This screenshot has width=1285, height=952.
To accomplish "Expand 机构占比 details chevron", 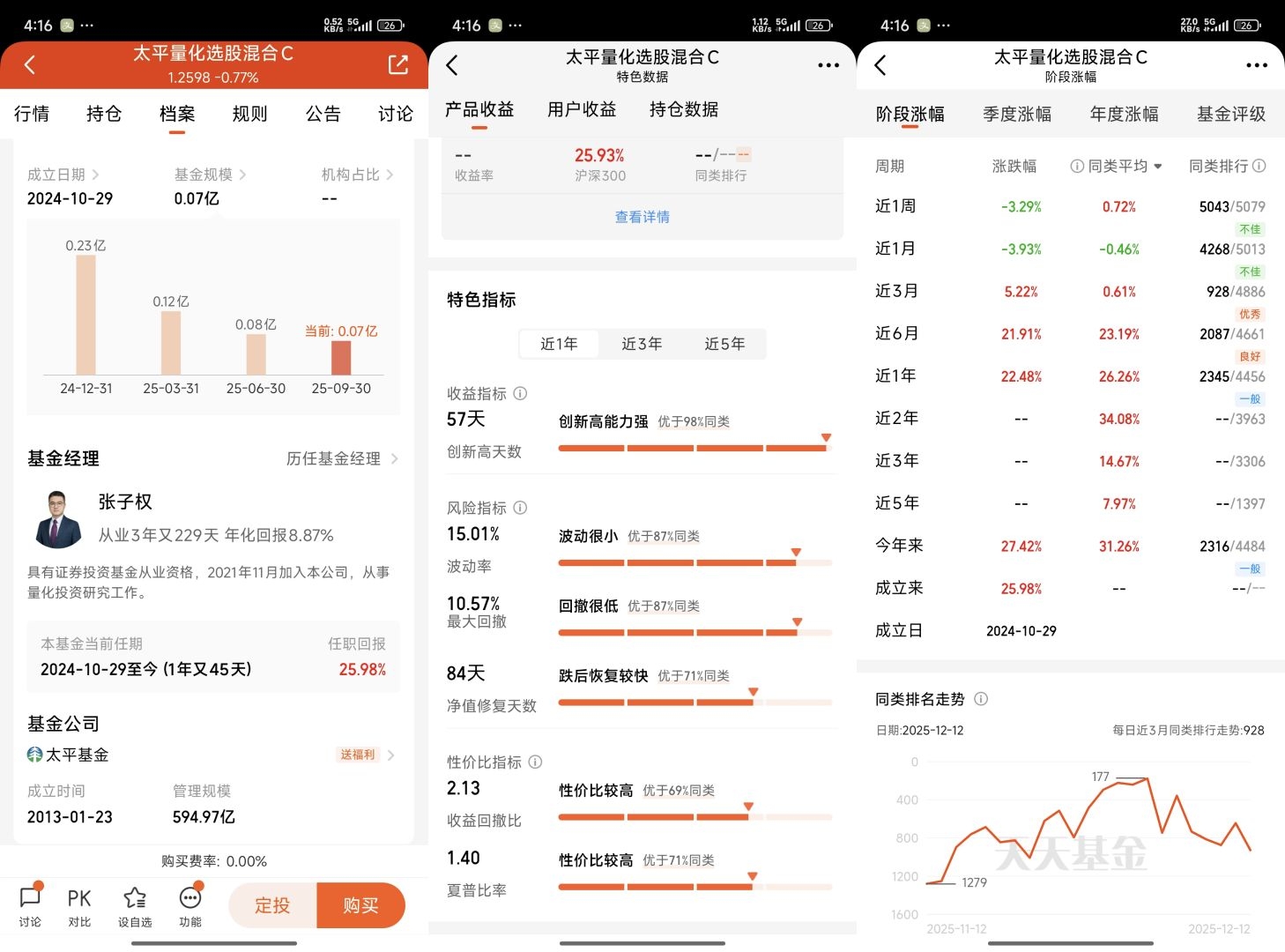I will pyautogui.click(x=390, y=175).
